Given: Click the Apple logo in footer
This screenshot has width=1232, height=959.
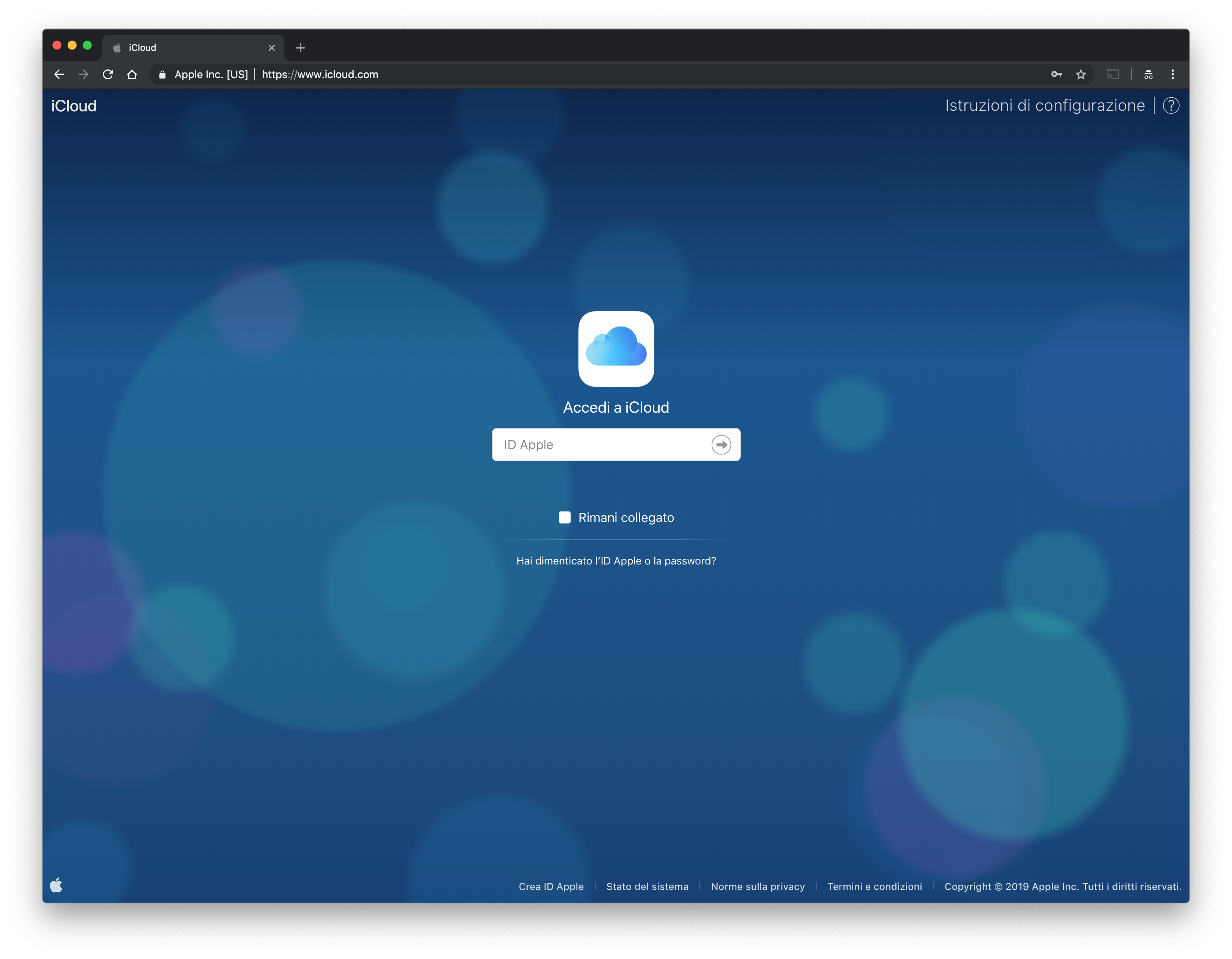Looking at the screenshot, I should (57, 885).
